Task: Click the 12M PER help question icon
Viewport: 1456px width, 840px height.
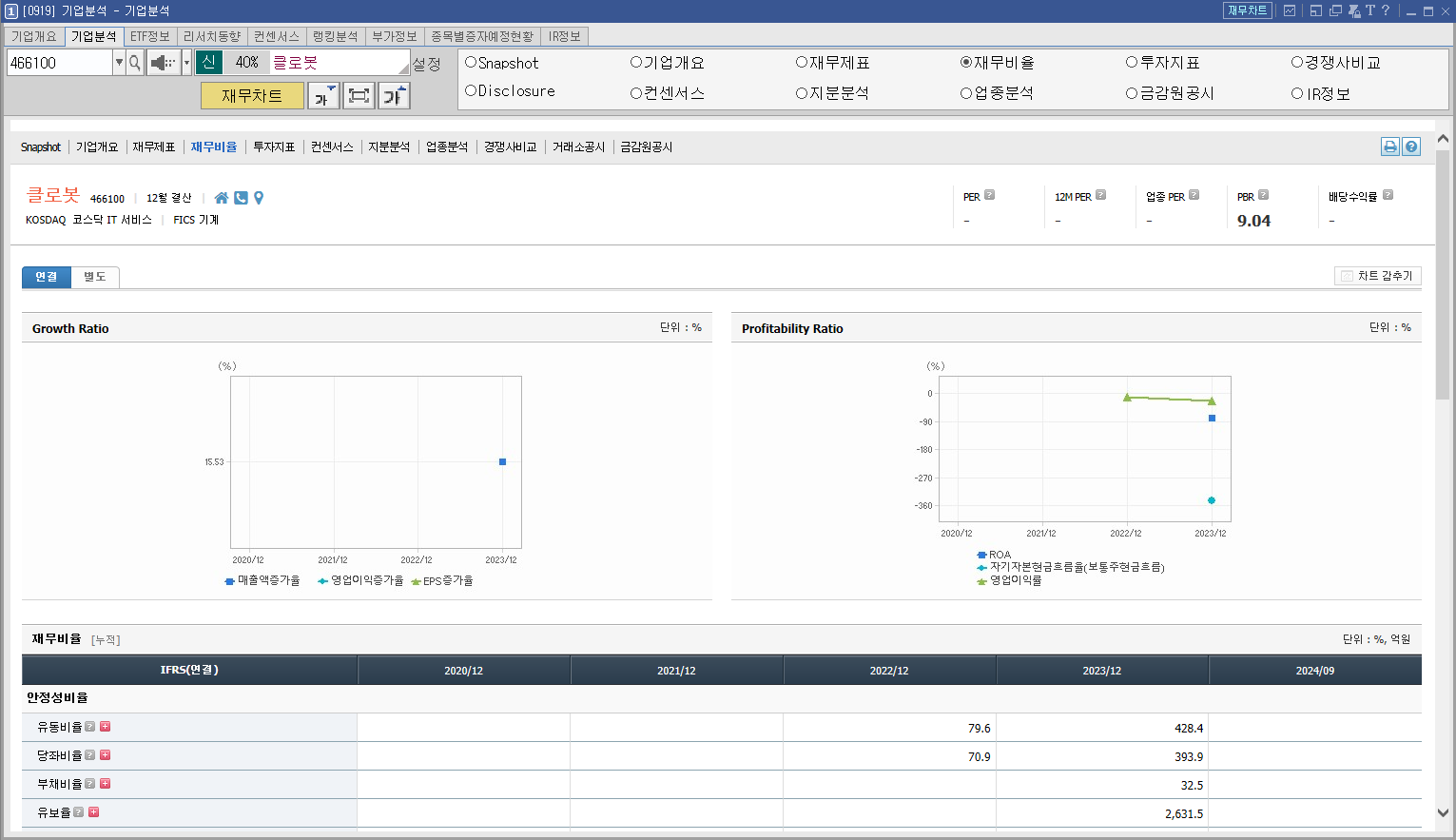Action: pos(1100,195)
